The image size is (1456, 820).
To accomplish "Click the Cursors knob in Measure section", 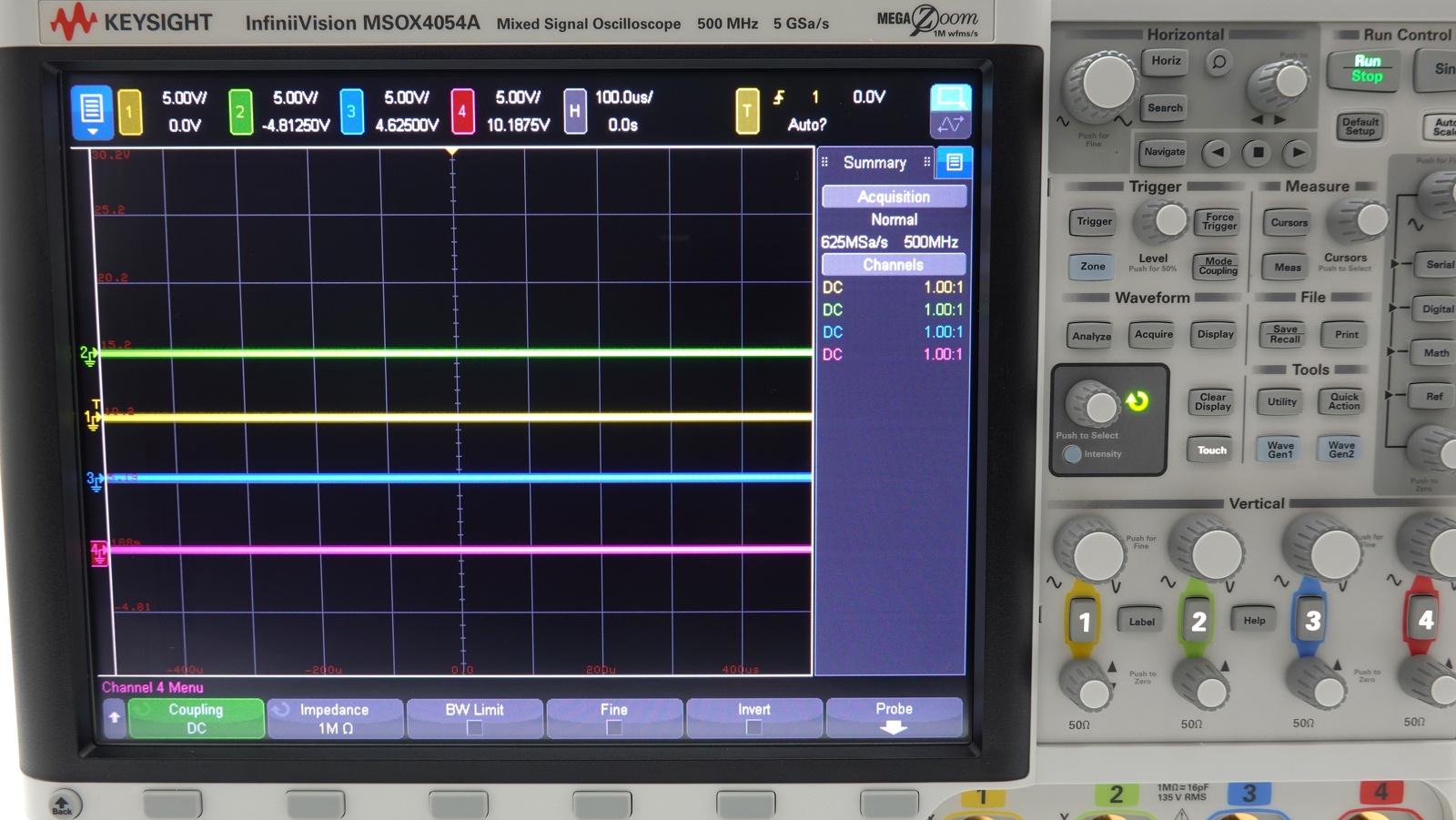I will click(1360, 218).
